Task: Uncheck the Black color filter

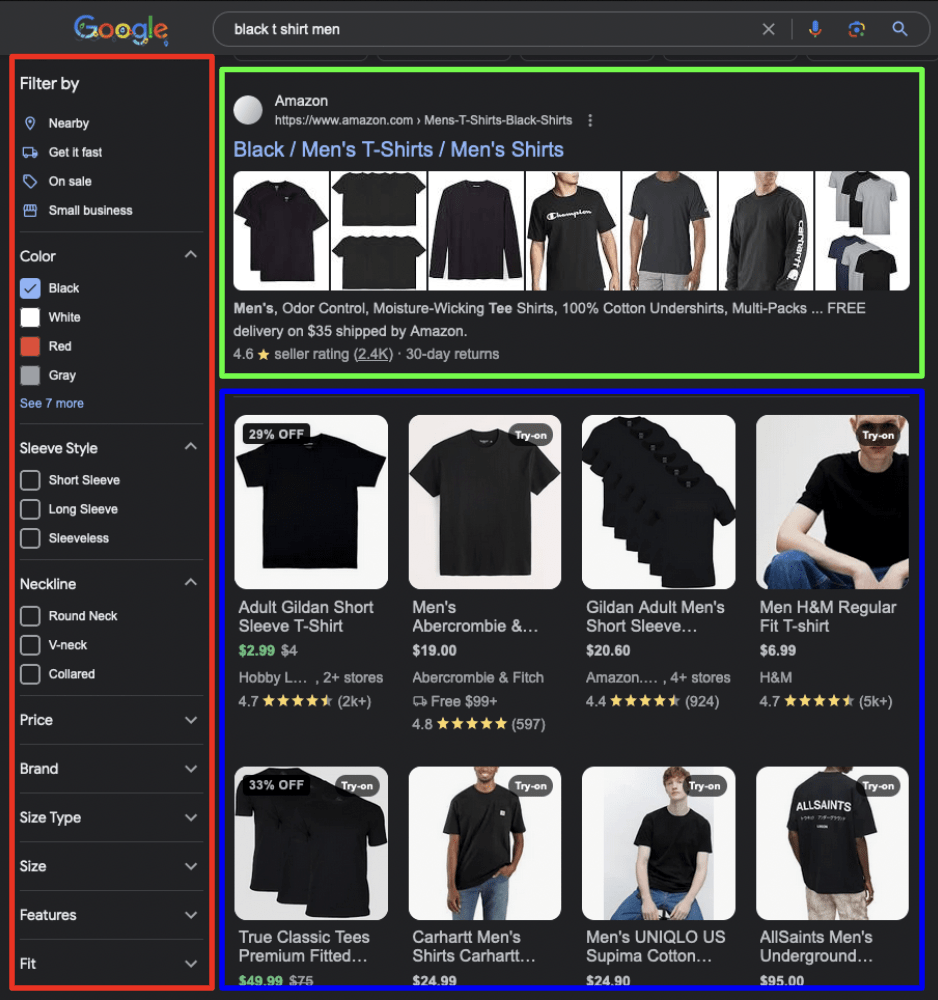Action: [30, 288]
